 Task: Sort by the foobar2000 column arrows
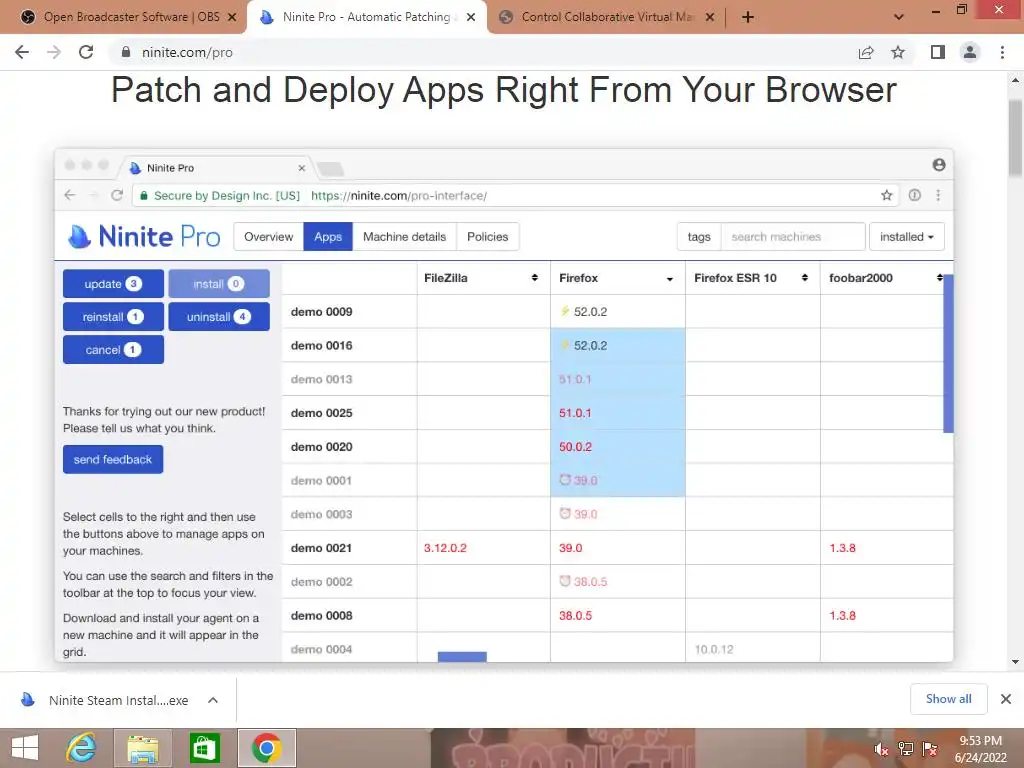click(x=939, y=278)
